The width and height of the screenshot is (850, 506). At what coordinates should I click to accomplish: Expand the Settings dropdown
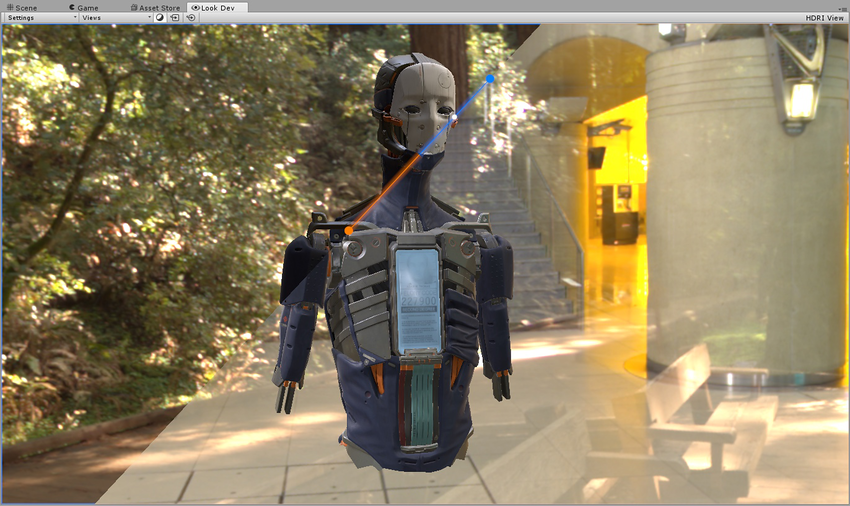pyautogui.click(x=42, y=17)
